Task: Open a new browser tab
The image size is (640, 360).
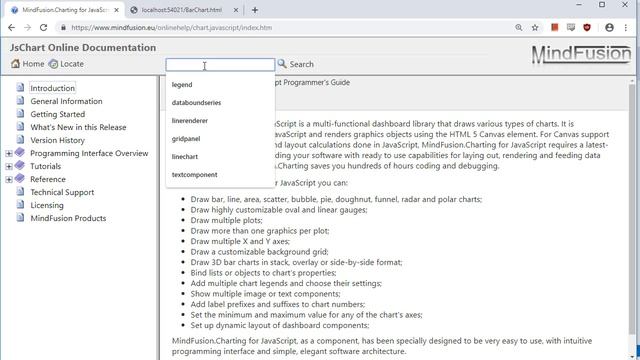Action: pos(255,10)
